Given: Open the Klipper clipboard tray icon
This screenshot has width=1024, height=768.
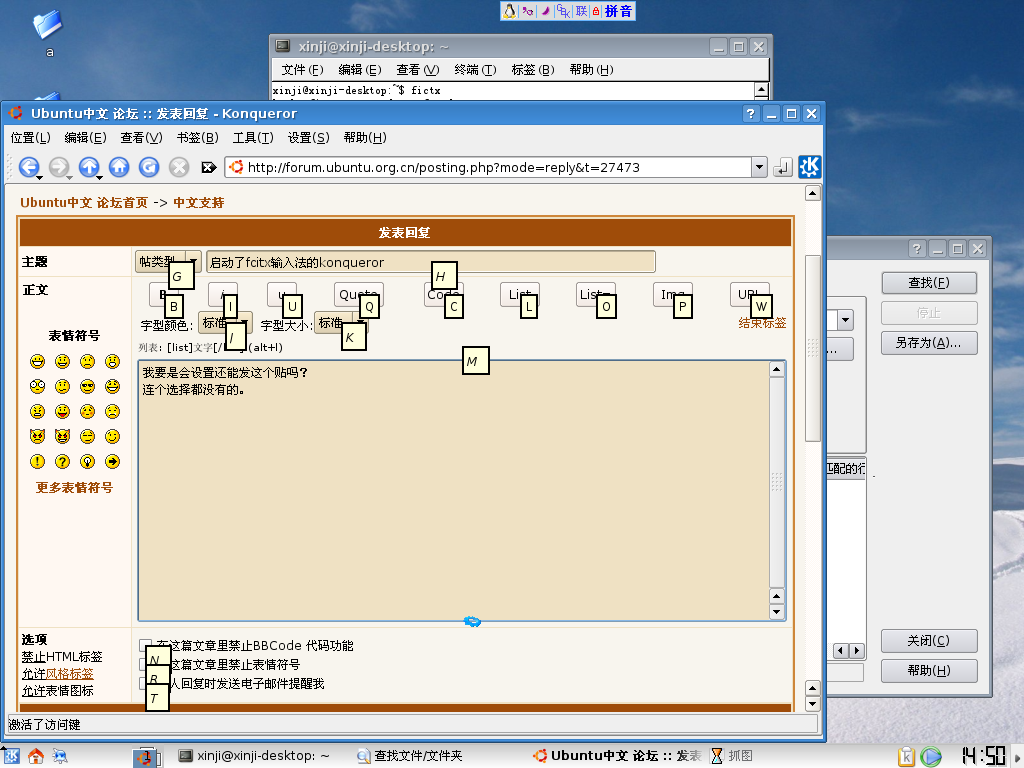Looking at the screenshot, I should 906,756.
